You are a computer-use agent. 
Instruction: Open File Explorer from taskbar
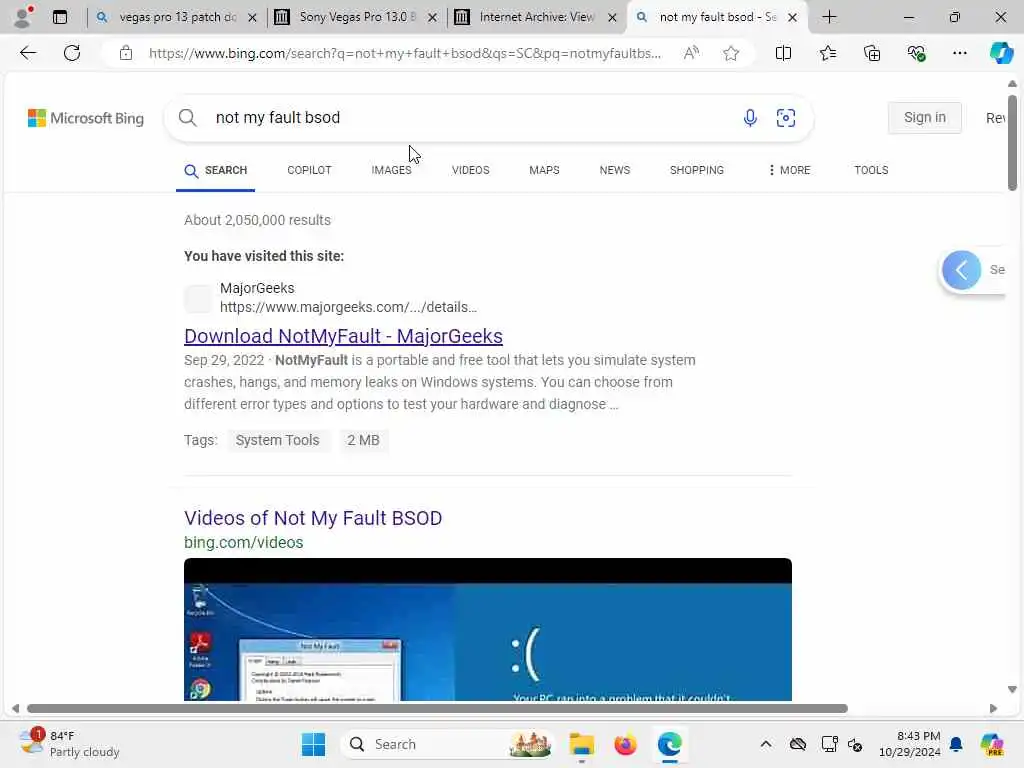(581, 744)
